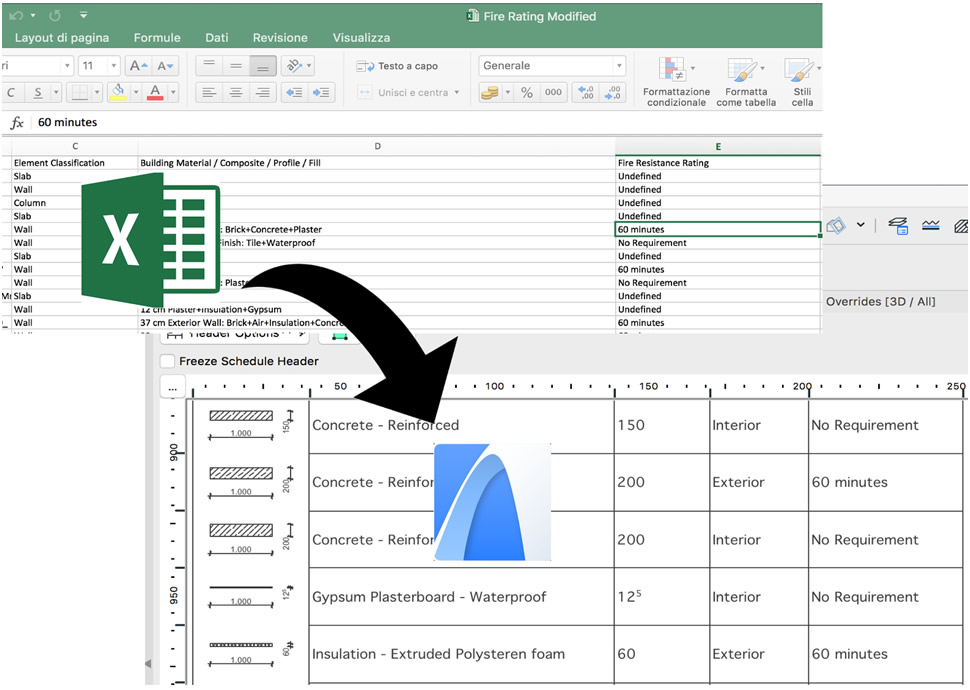Click the Unisci e centra button
This screenshot has height=690, width=970.
(403, 92)
